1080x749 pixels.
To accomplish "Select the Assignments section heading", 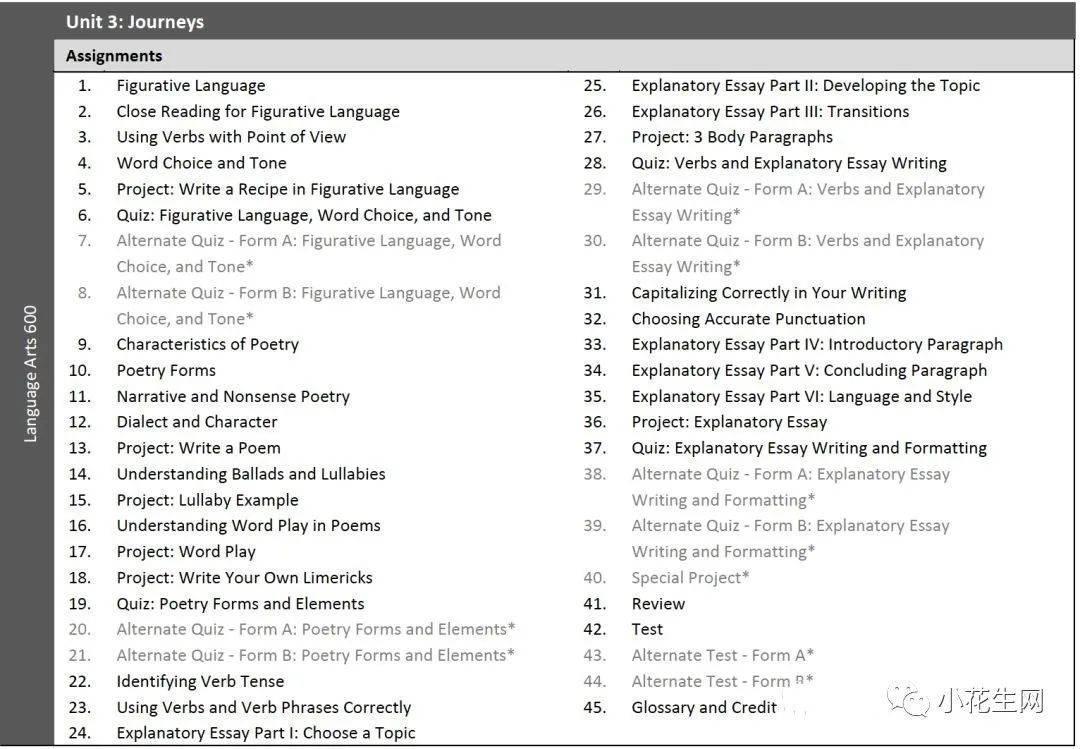I will 114,56.
